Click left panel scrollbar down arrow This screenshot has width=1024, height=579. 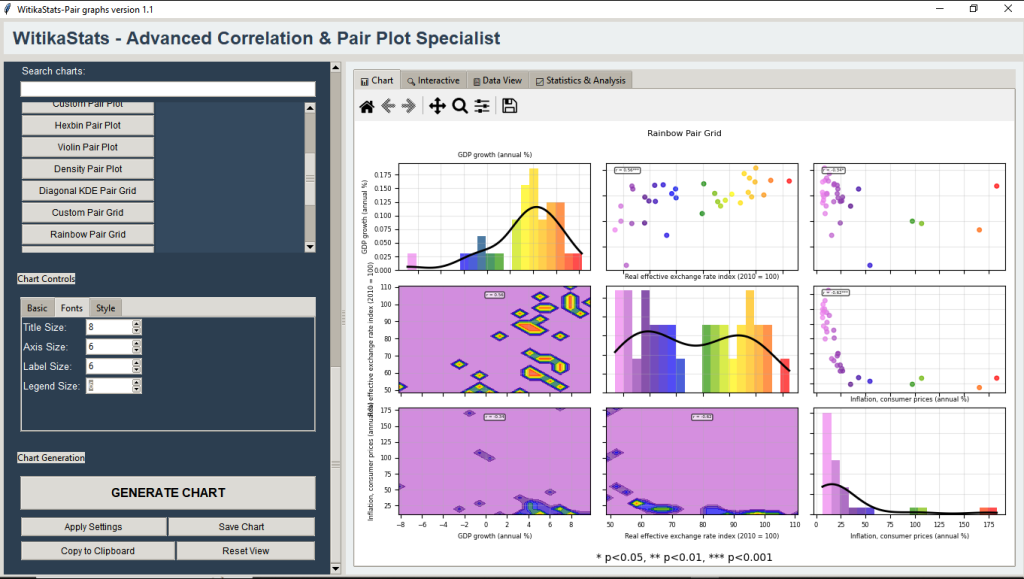336,569
